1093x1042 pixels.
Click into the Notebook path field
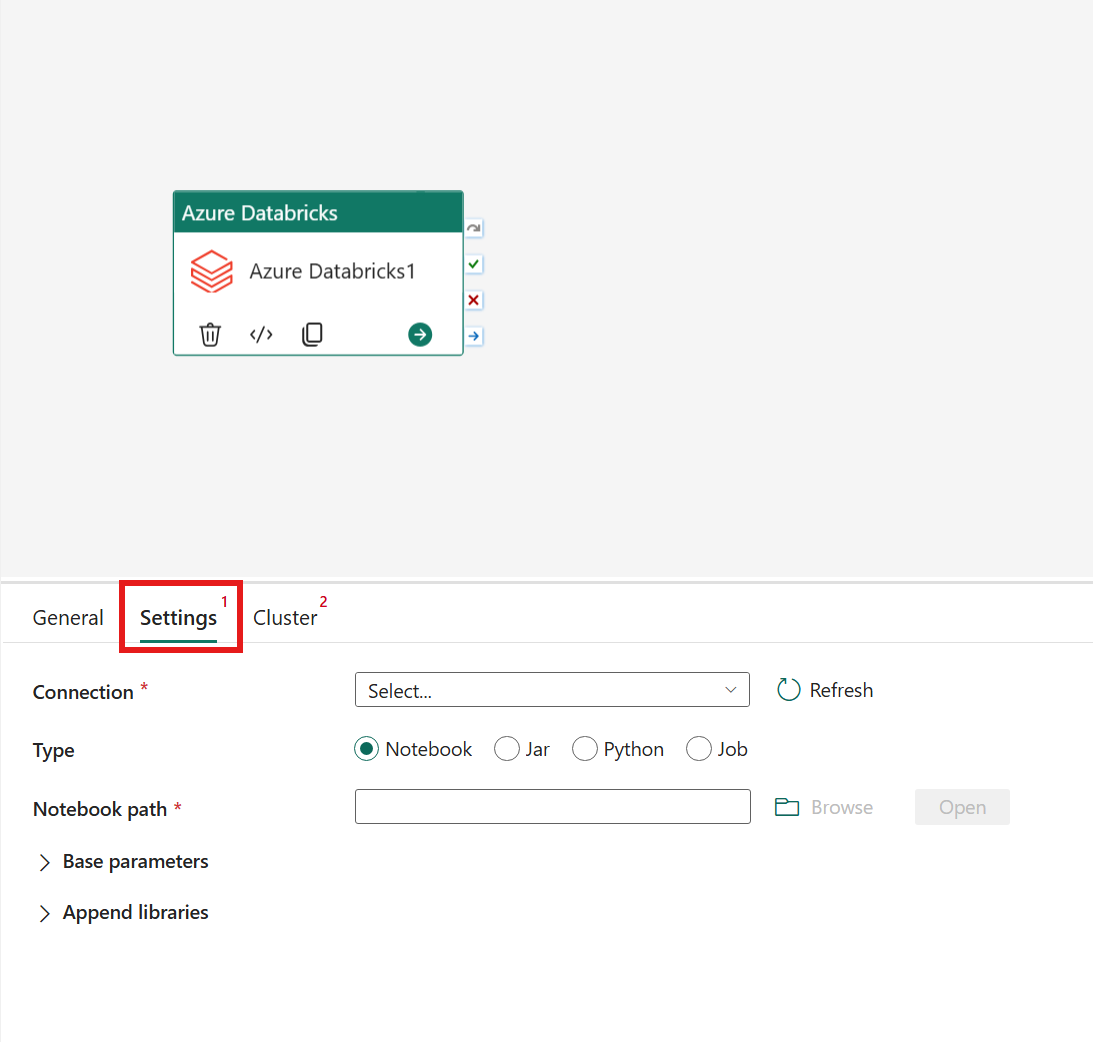pyautogui.click(x=552, y=806)
